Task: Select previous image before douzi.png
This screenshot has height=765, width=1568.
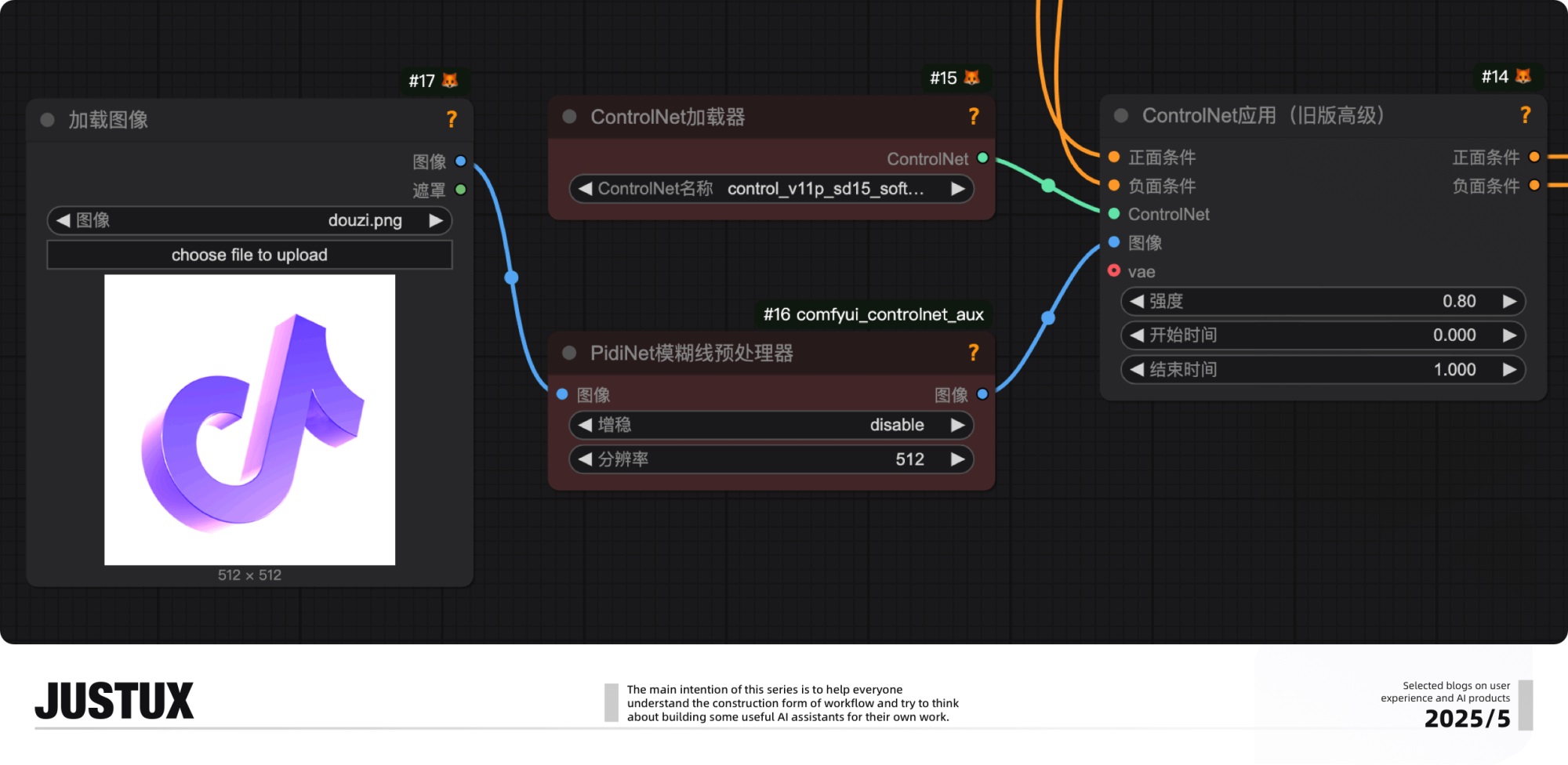Action: pos(63,220)
